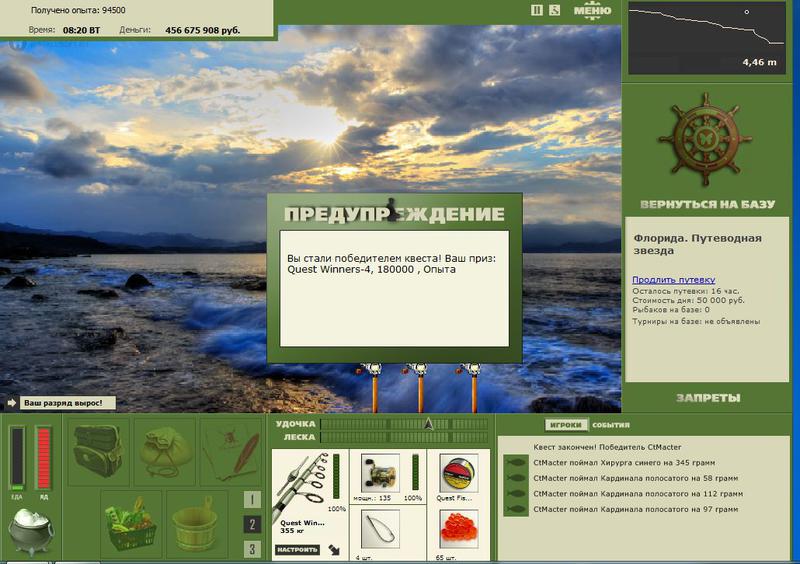Click the reel 100% condition gauge
The image size is (800, 564).
tap(415, 473)
